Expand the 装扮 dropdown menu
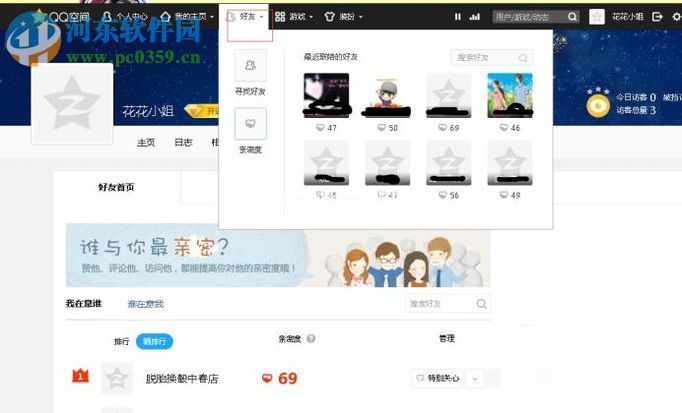This screenshot has width=682, height=413. [x=343, y=17]
